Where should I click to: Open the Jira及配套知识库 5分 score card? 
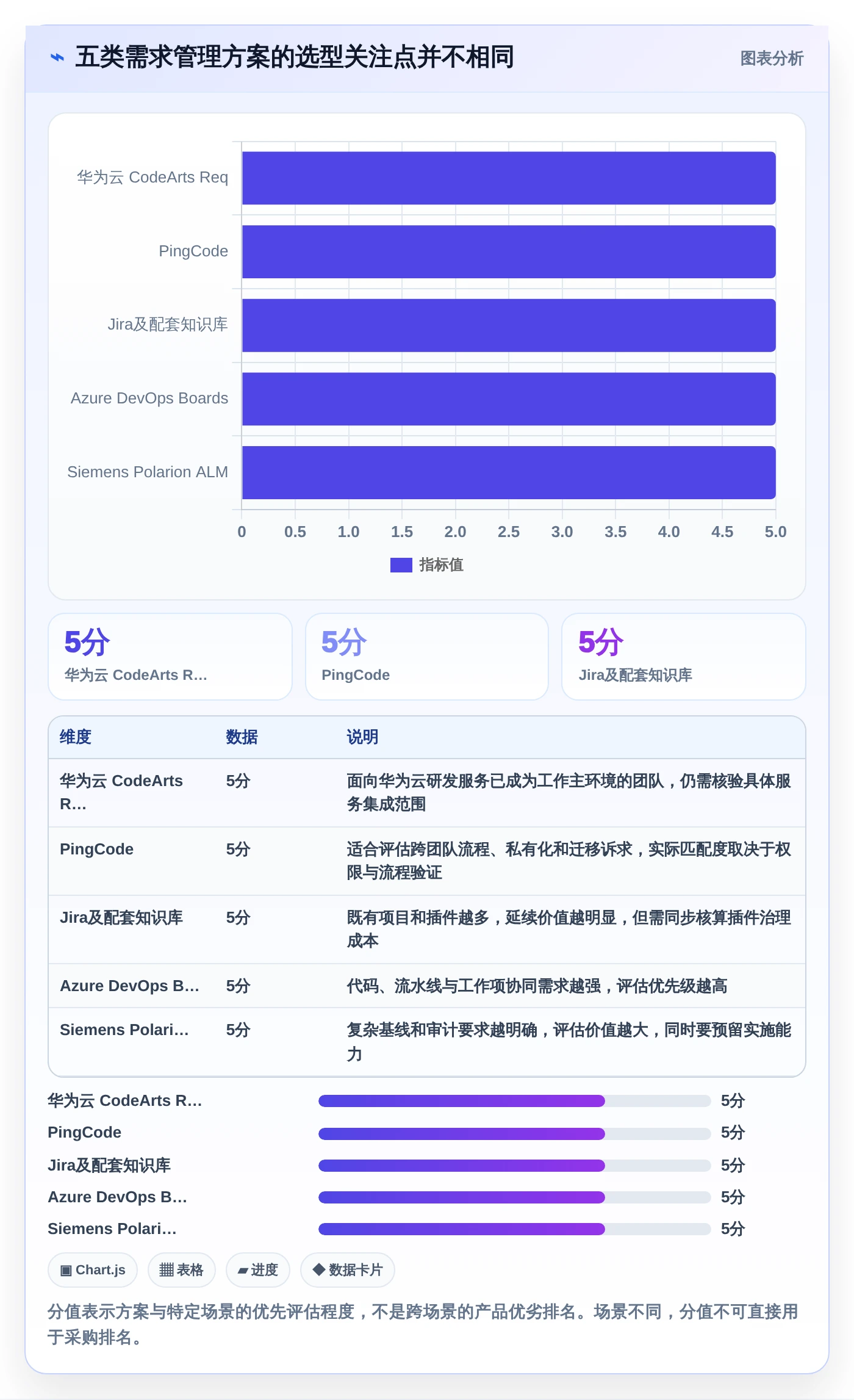coord(684,657)
